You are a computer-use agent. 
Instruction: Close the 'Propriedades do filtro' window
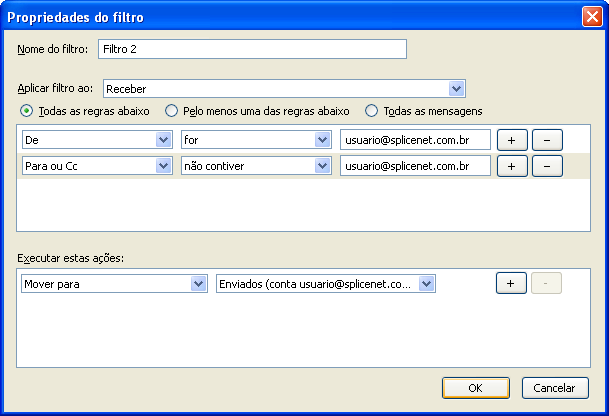click(x=592, y=17)
